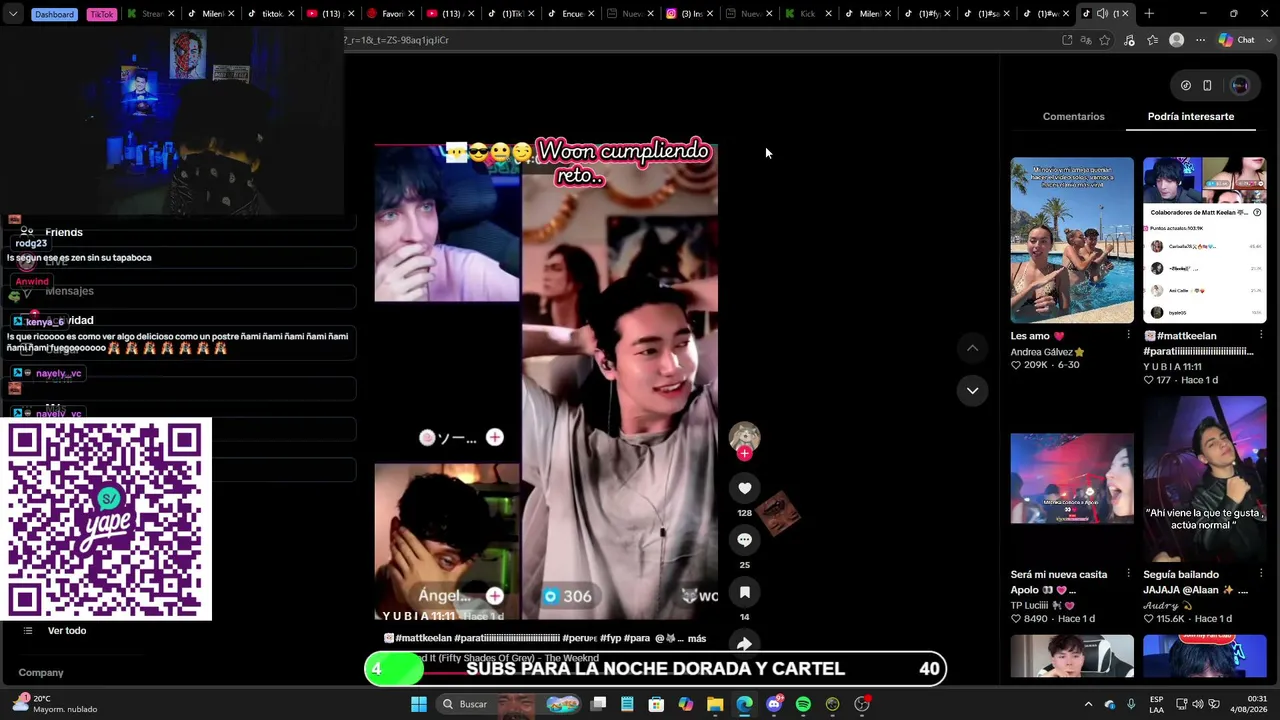Open 'Friends' in the left sidebar
Screen dimensions: 1280x720
64,232
